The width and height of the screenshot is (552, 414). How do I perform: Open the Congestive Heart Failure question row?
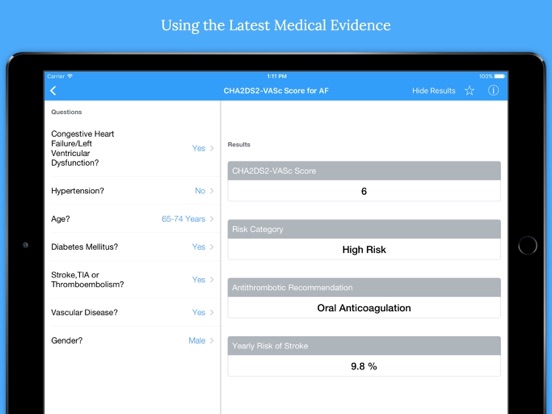[132, 148]
